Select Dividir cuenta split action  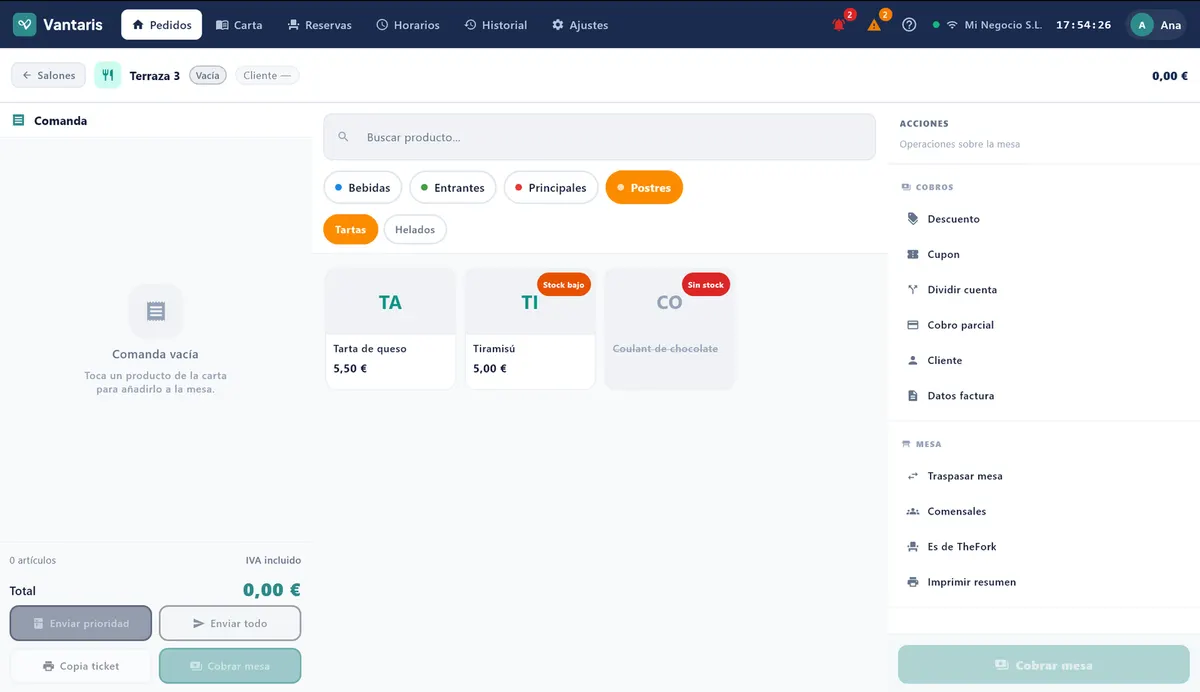coord(1044,290)
